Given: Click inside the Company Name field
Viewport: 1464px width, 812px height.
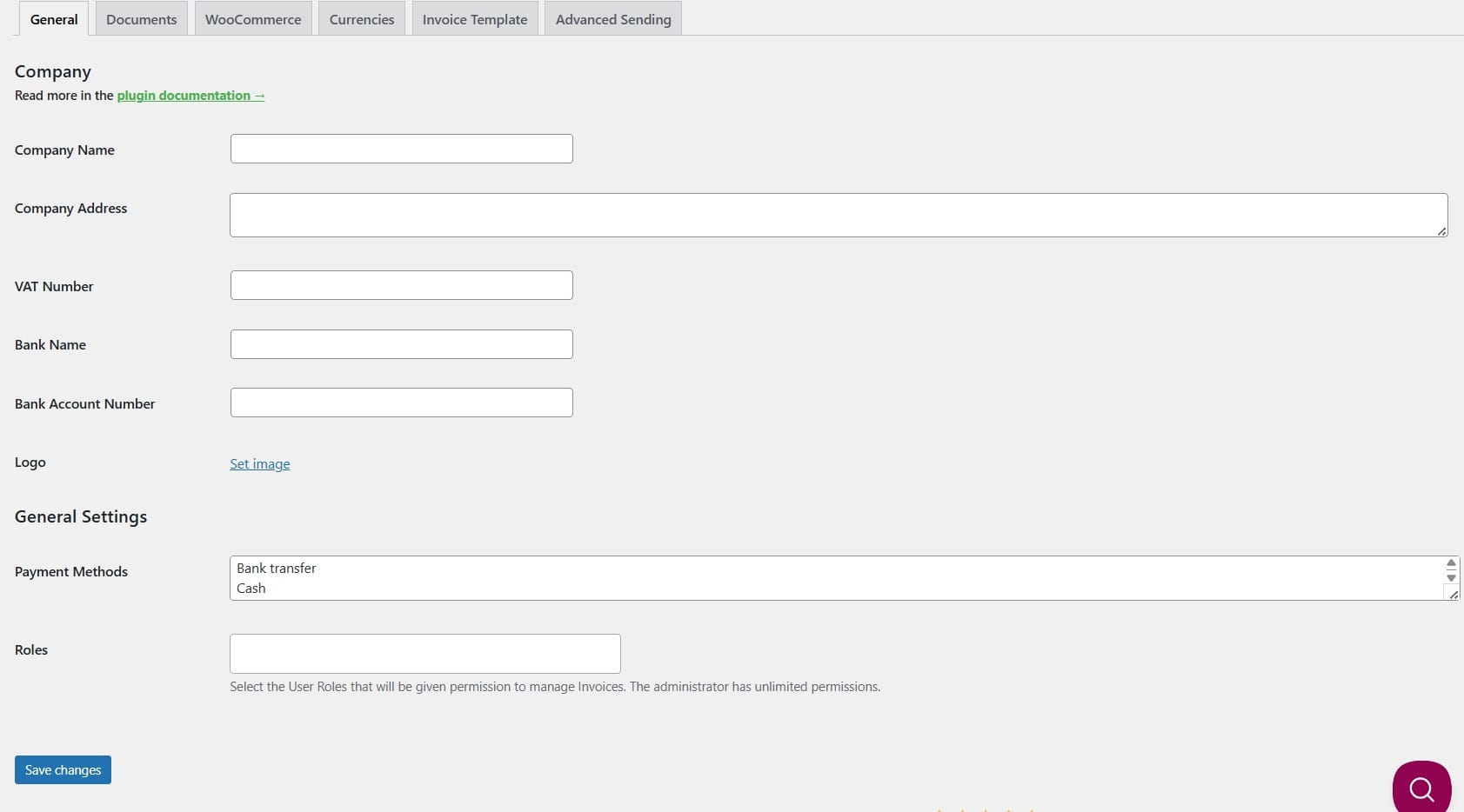Looking at the screenshot, I should point(400,149).
